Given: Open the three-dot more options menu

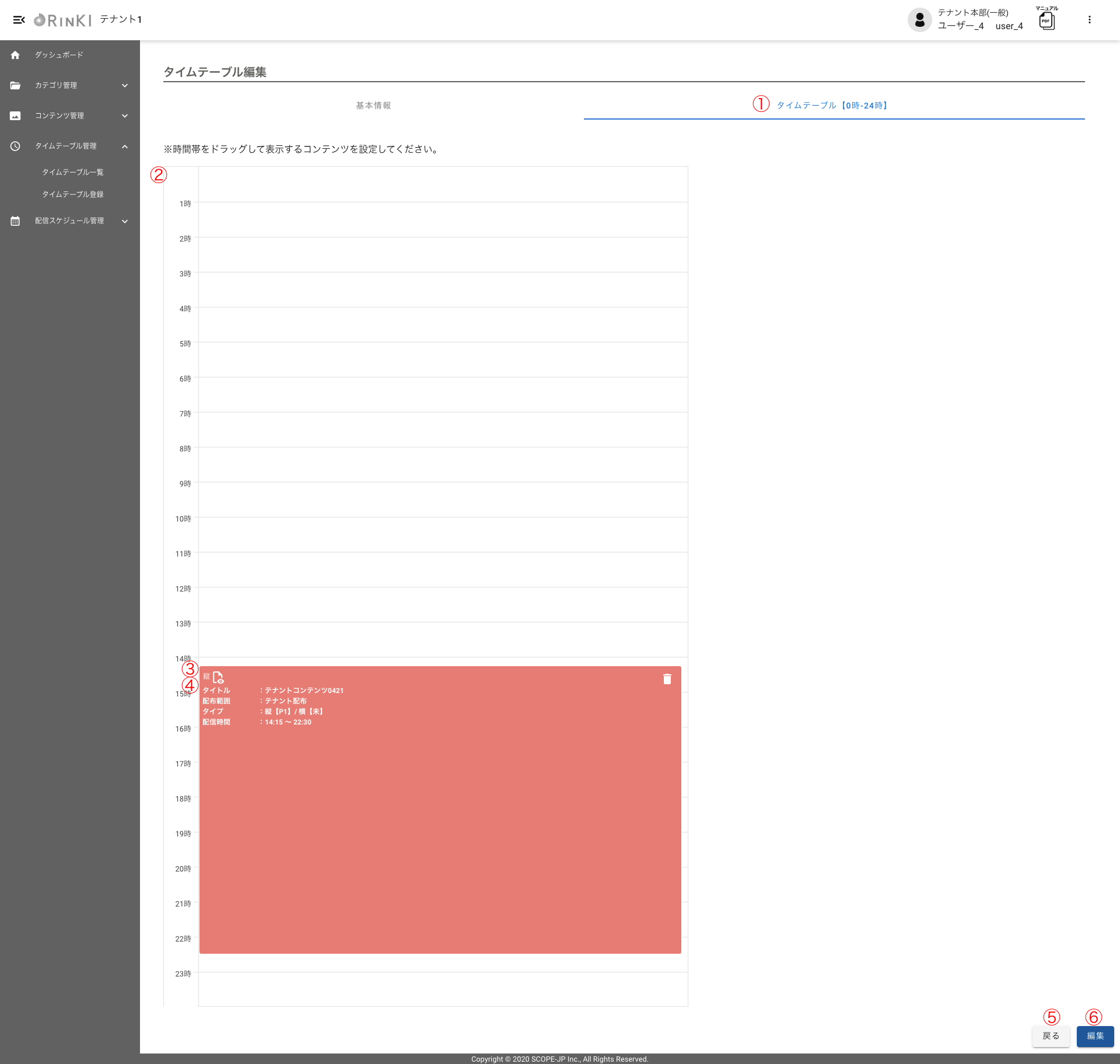Looking at the screenshot, I should tap(1089, 20).
